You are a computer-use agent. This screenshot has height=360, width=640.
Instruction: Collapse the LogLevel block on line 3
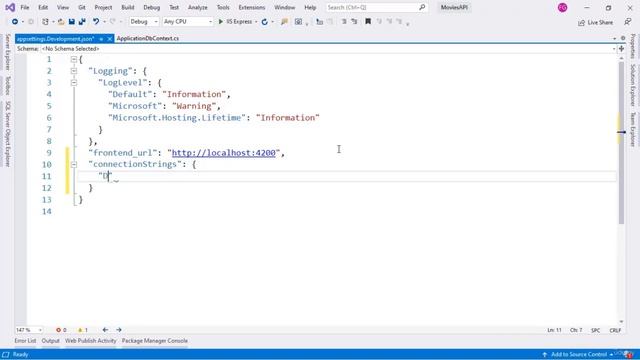tap(74, 83)
